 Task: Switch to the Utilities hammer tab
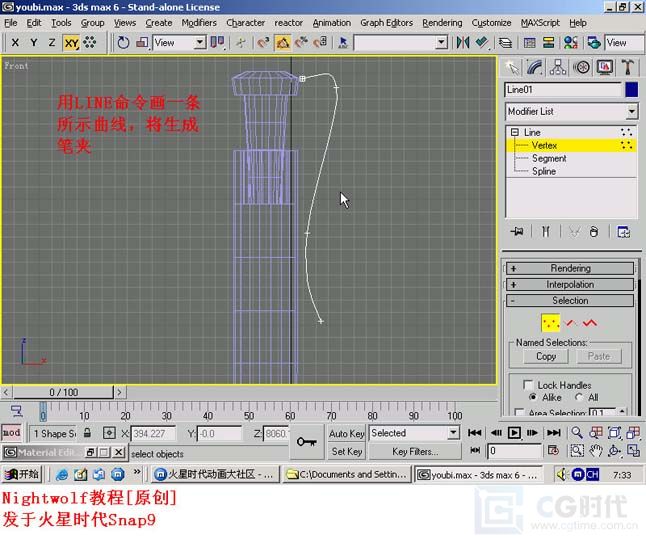coord(627,67)
